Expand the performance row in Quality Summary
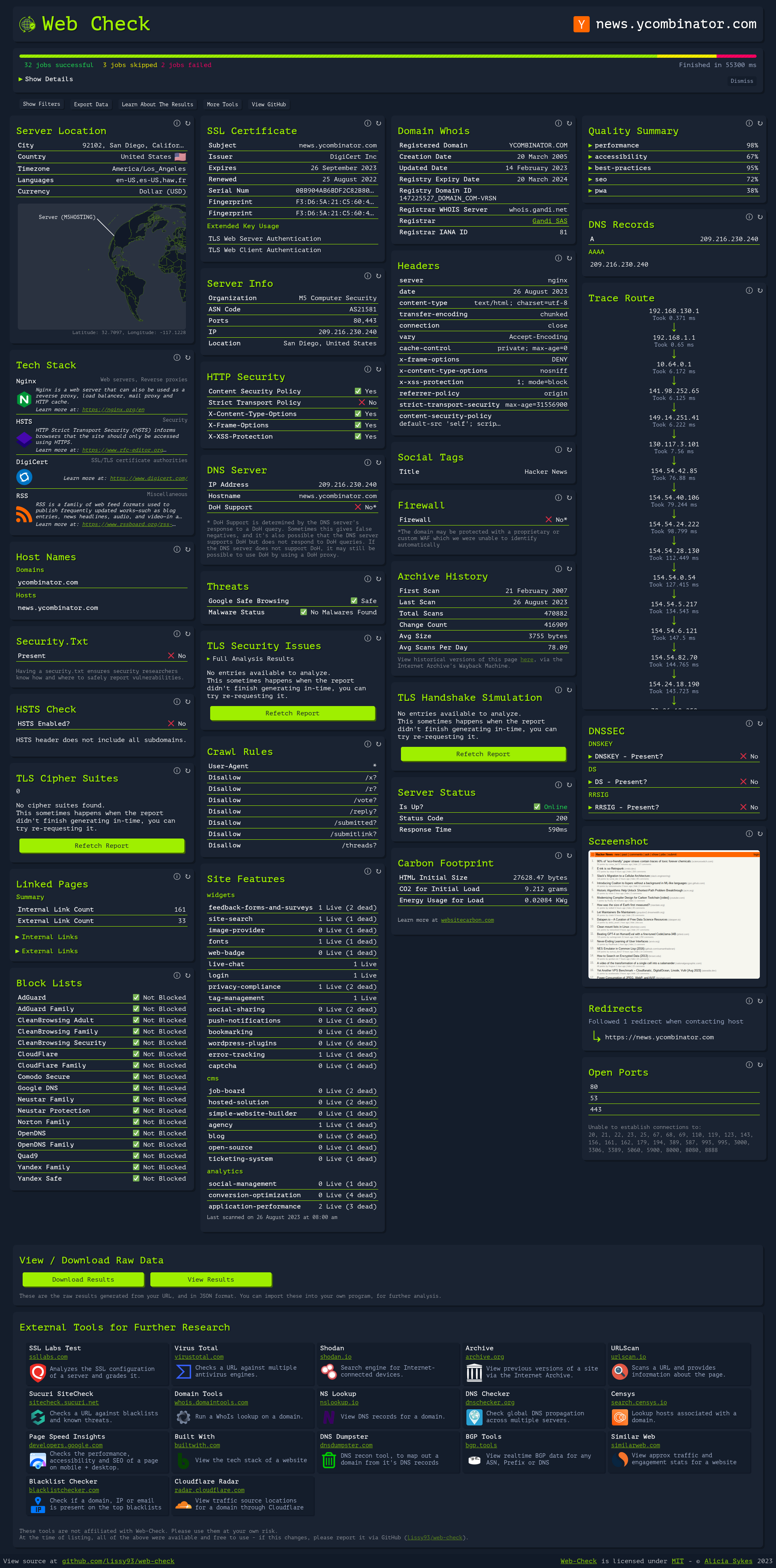Screen dimensions: 776x1568 616,145
